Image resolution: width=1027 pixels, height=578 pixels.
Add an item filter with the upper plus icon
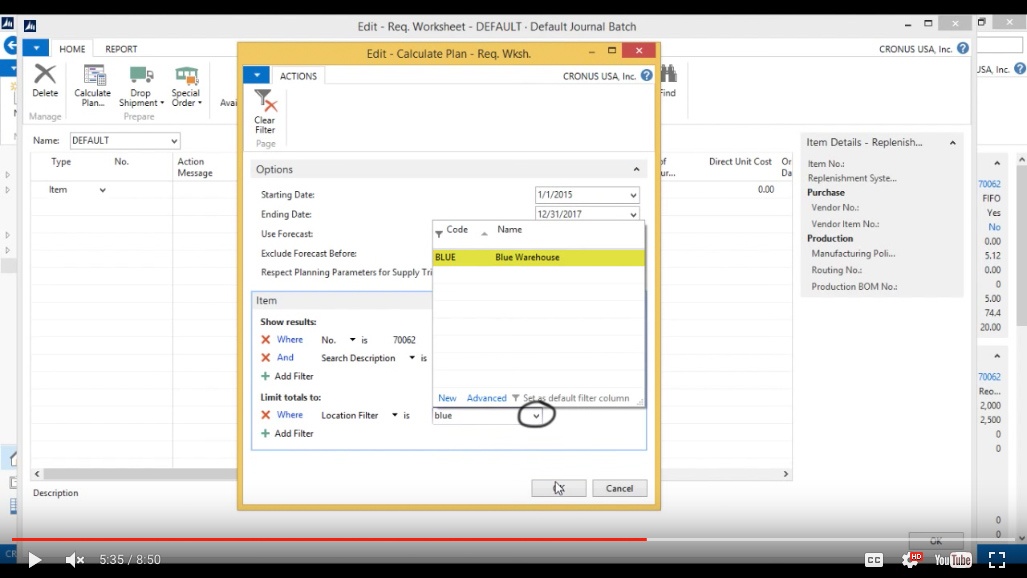(x=265, y=376)
